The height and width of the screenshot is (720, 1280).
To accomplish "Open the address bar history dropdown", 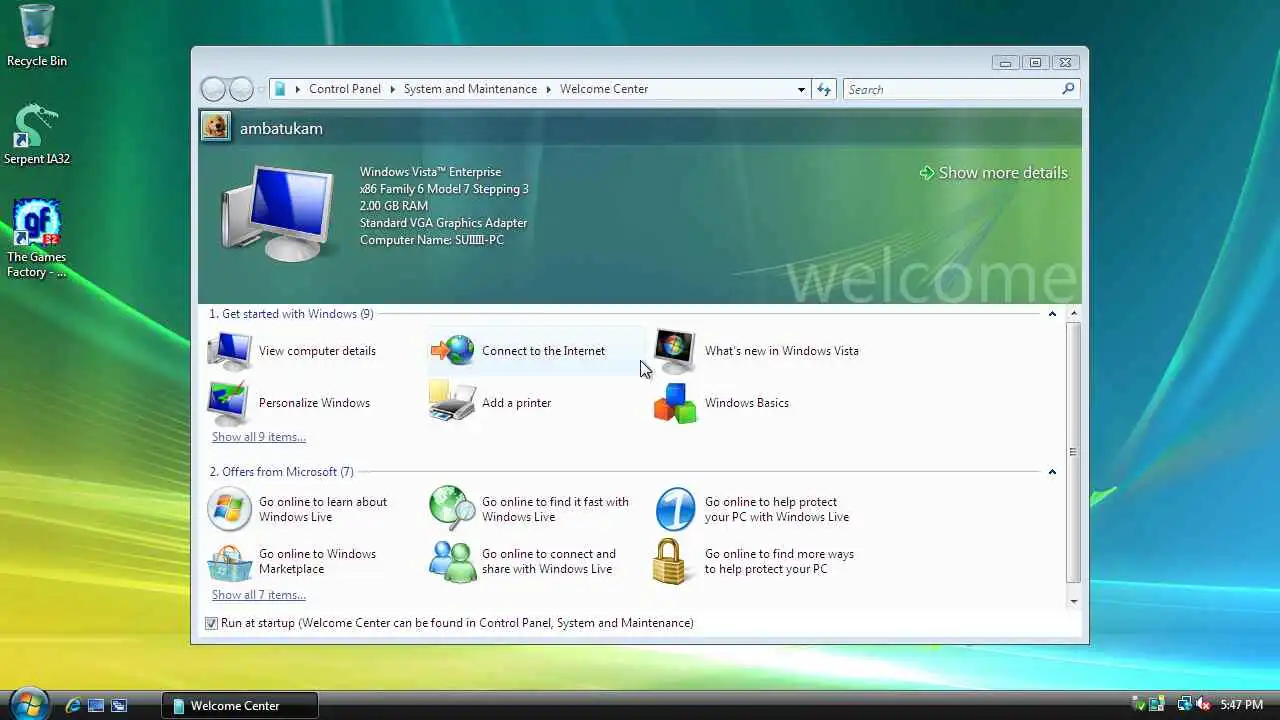I will 801,89.
